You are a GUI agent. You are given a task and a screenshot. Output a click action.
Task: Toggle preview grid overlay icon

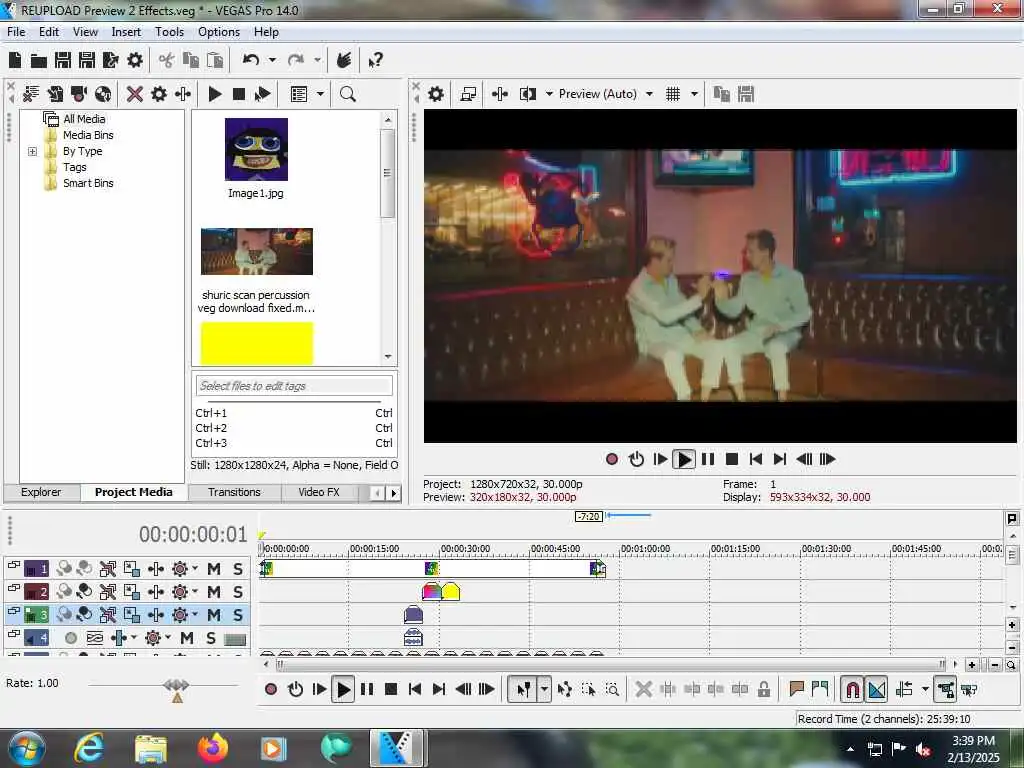(673, 94)
